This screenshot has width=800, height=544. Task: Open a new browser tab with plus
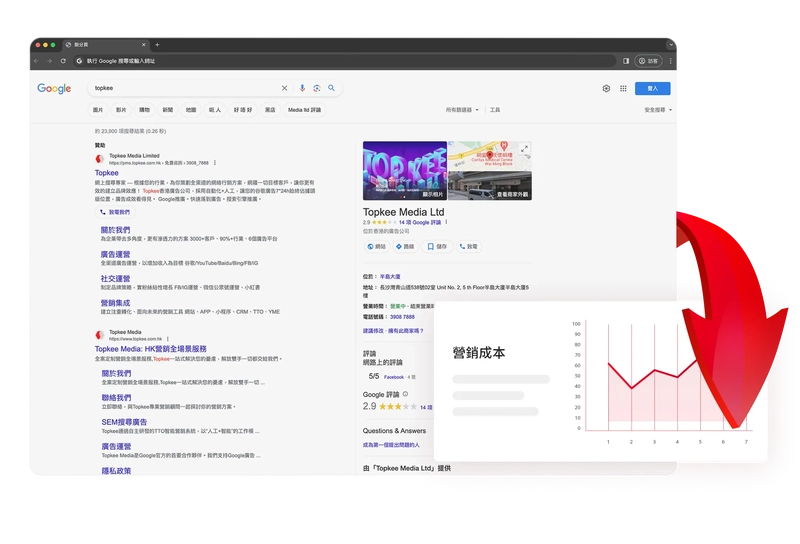[x=157, y=45]
